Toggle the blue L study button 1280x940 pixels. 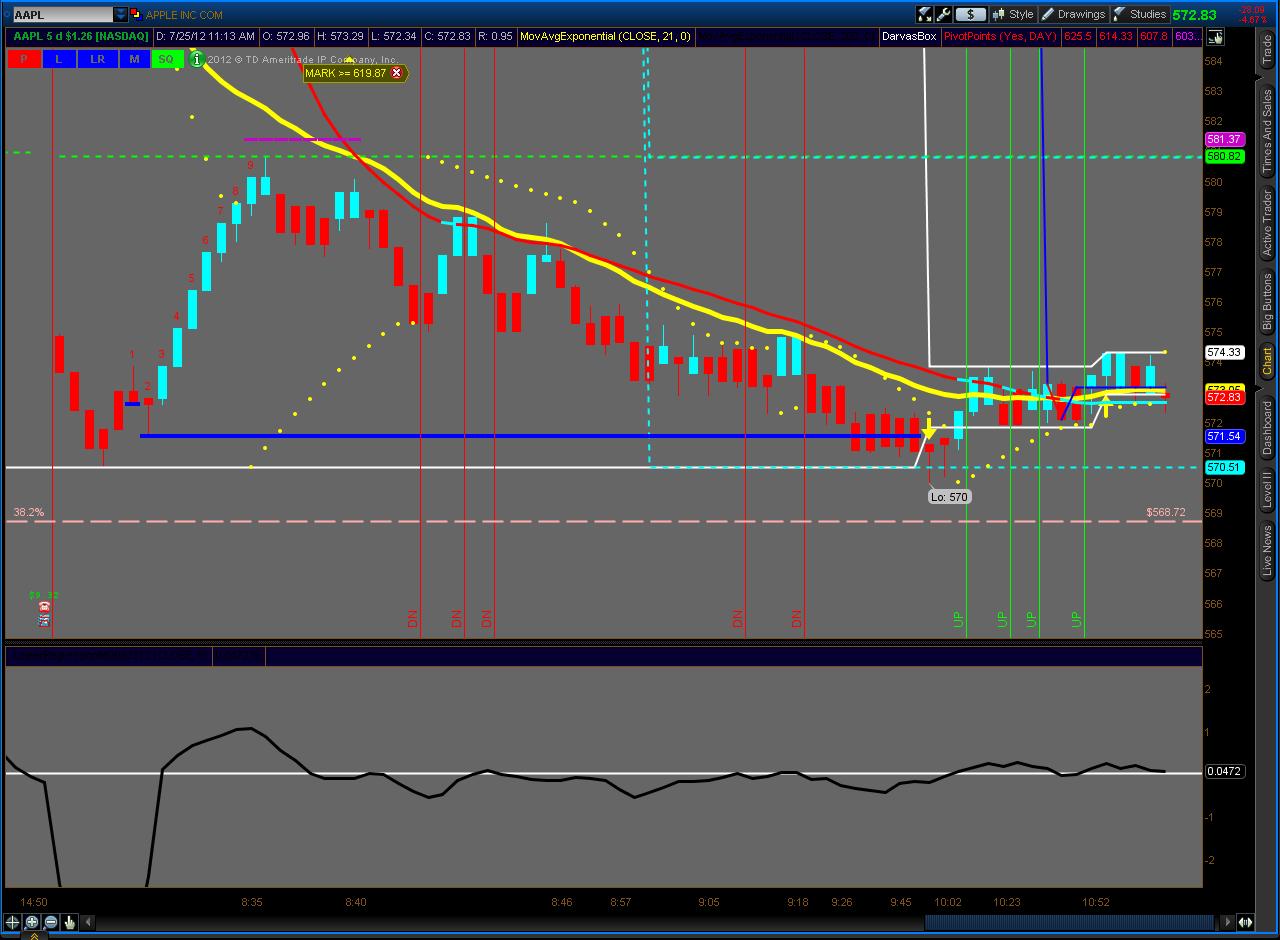pyautogui.click(x=59, y=59)
